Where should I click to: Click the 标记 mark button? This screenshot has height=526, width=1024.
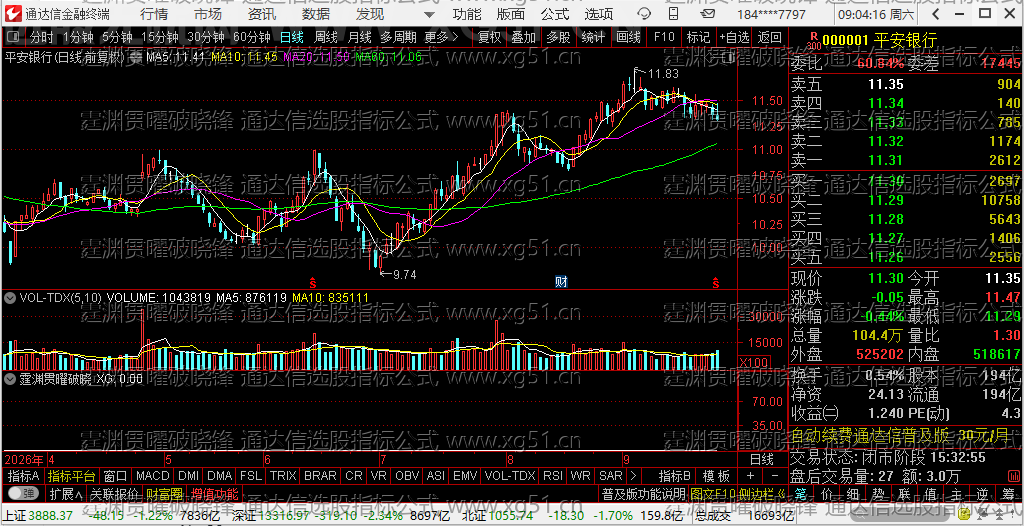pyautogui.click(x=699, y=37)
